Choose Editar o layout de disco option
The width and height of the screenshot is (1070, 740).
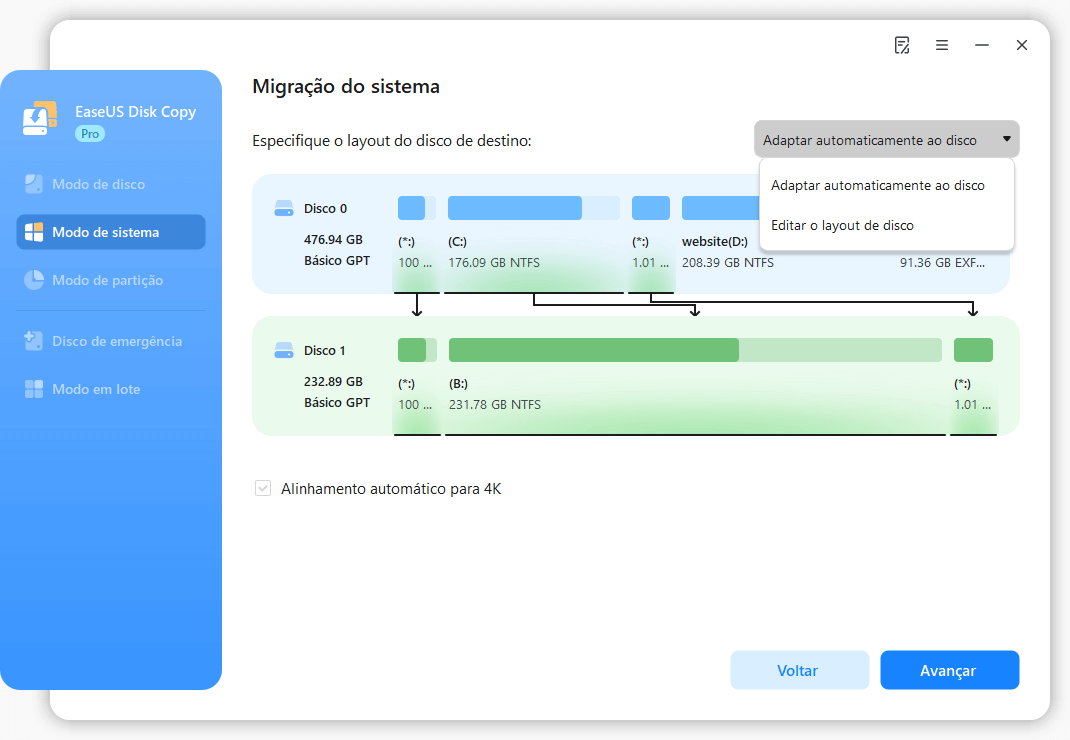click(x=842, y=226)
